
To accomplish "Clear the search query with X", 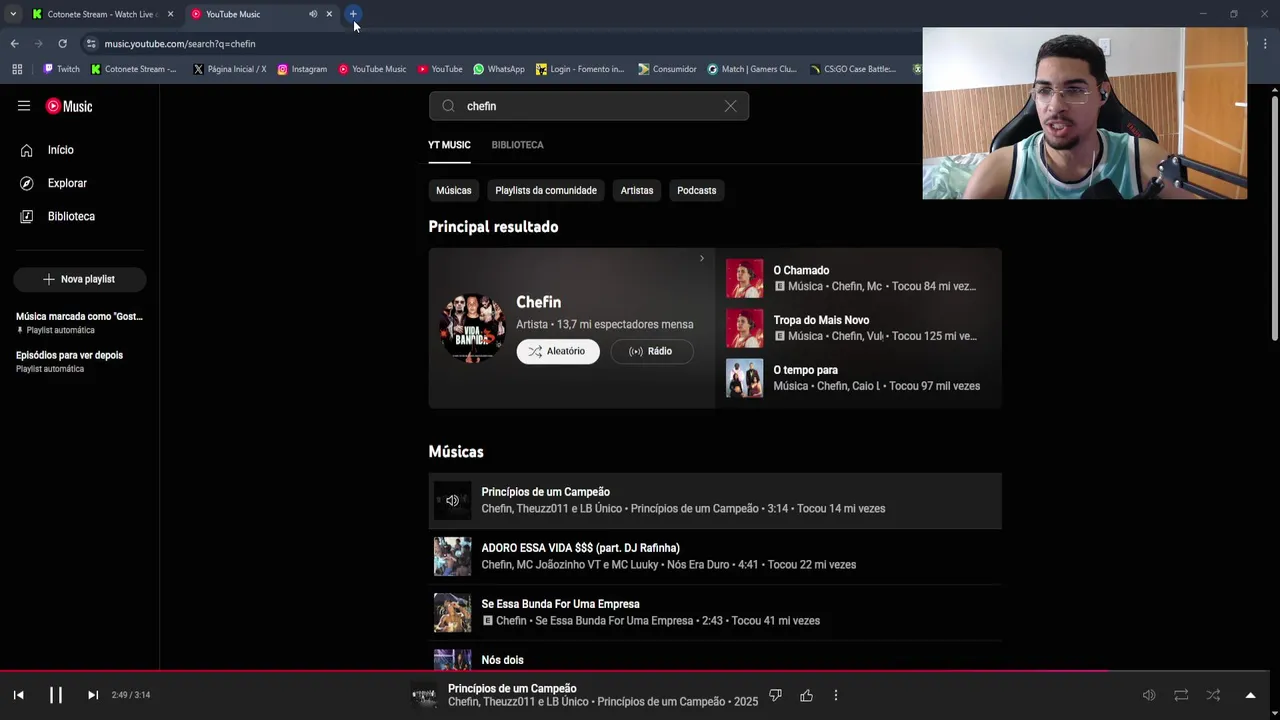I will 731,106.
